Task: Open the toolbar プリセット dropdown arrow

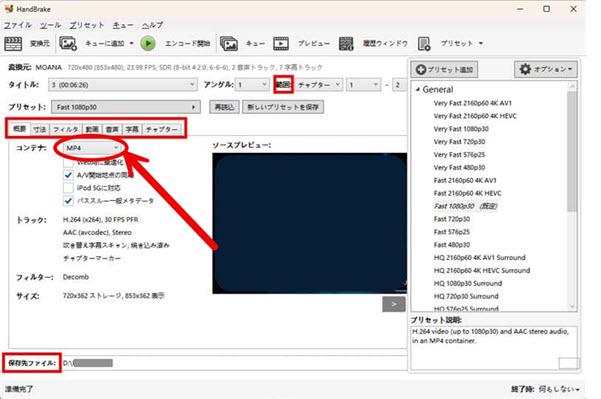Action: point(481,43)
